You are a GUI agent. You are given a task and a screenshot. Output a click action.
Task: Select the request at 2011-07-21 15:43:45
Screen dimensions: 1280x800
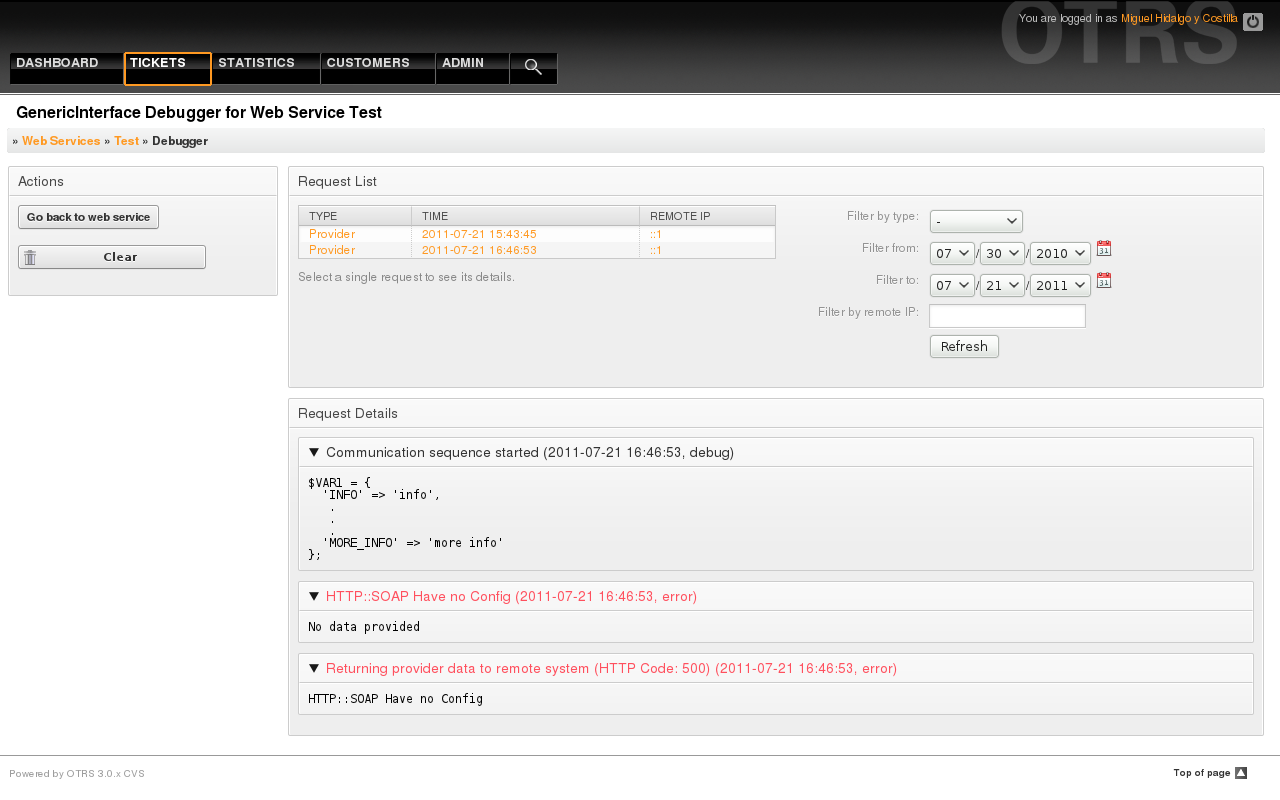point(479,234)
